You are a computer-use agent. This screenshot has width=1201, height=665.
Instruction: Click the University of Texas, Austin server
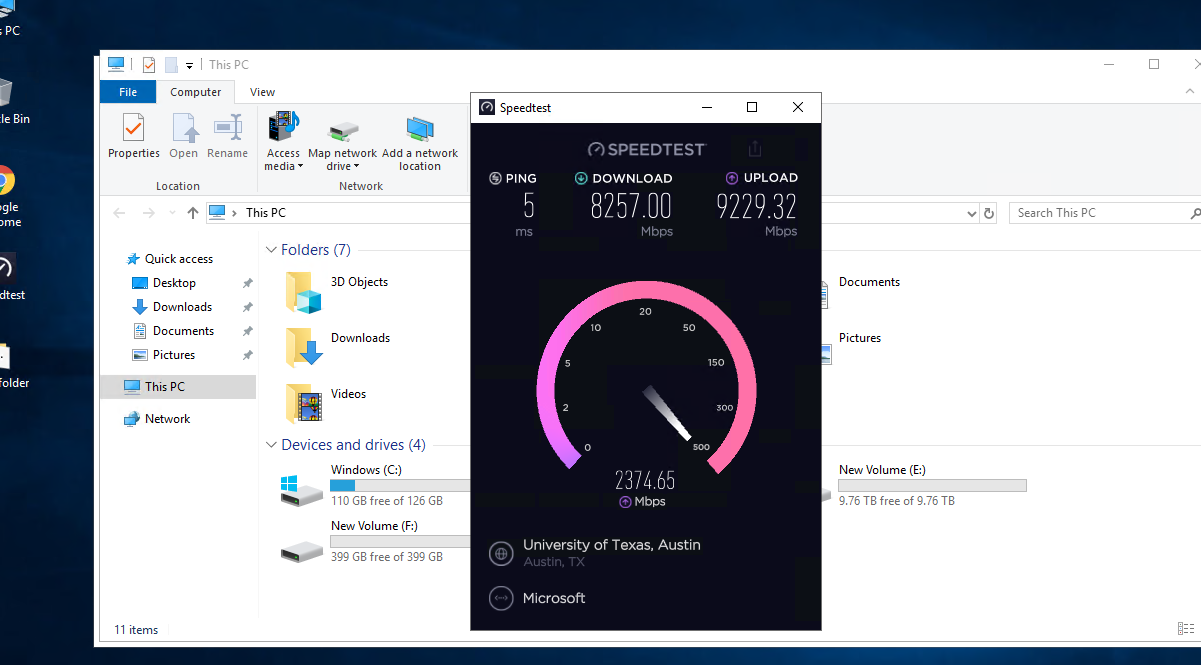pos(611,546)
